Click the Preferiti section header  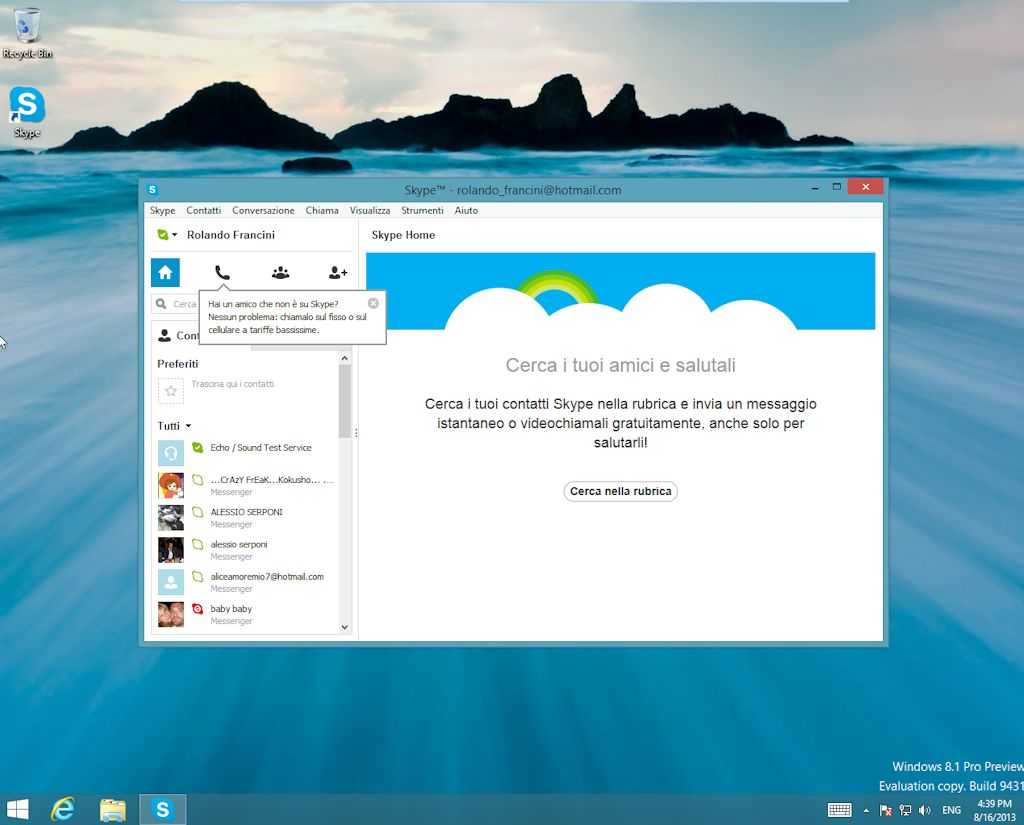coord(178,364)
